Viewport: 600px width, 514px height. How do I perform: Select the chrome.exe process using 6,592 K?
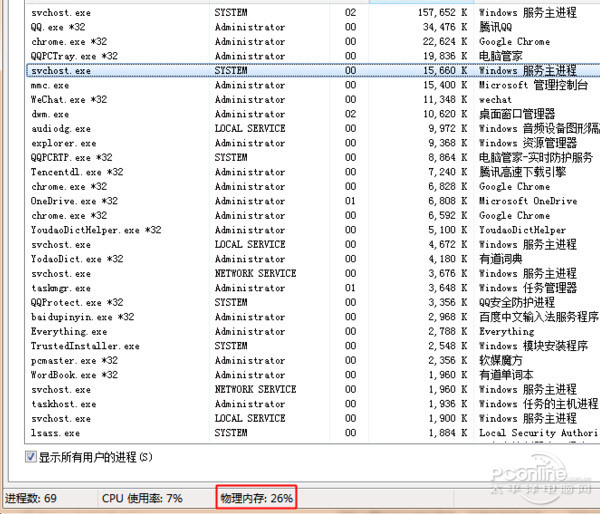313,216
